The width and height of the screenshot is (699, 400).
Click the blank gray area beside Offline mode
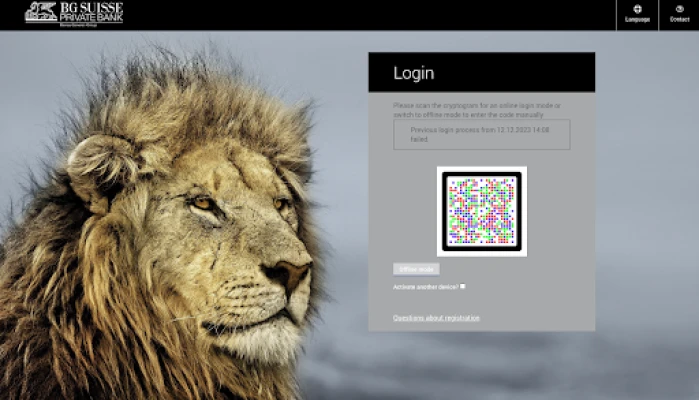[520, 269]
